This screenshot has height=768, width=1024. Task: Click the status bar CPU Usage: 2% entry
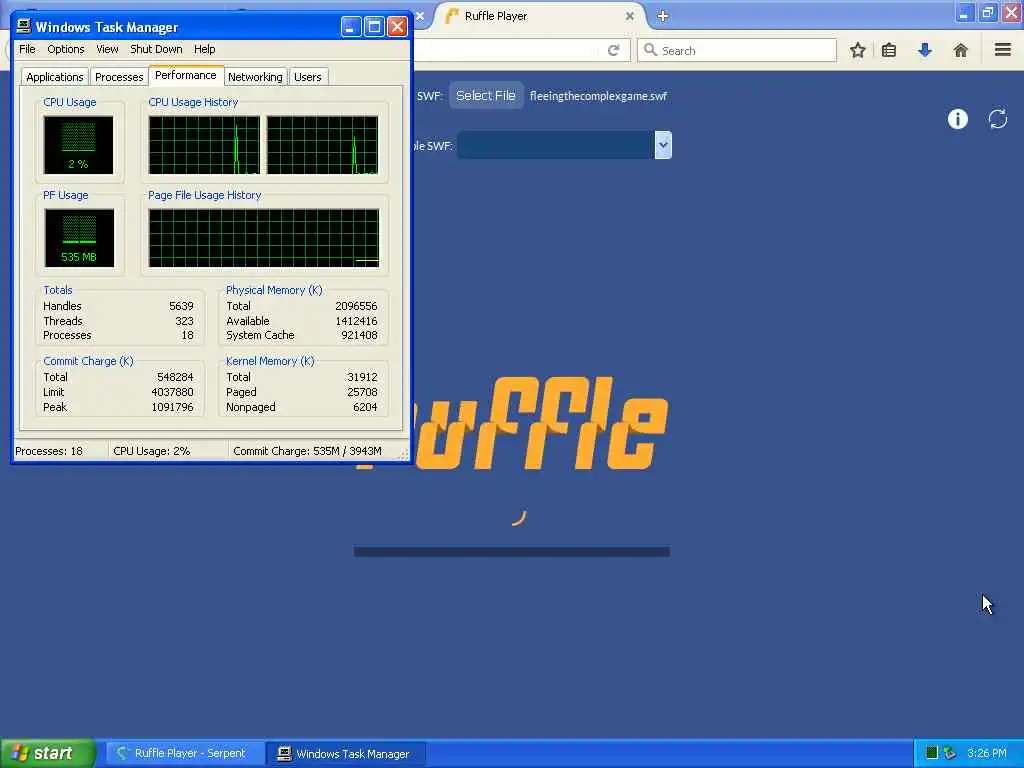[x=152, y=451]
